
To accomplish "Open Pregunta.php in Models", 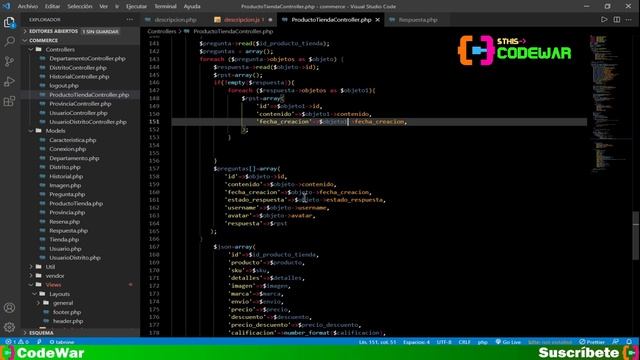I will click(x=67, y=194).
